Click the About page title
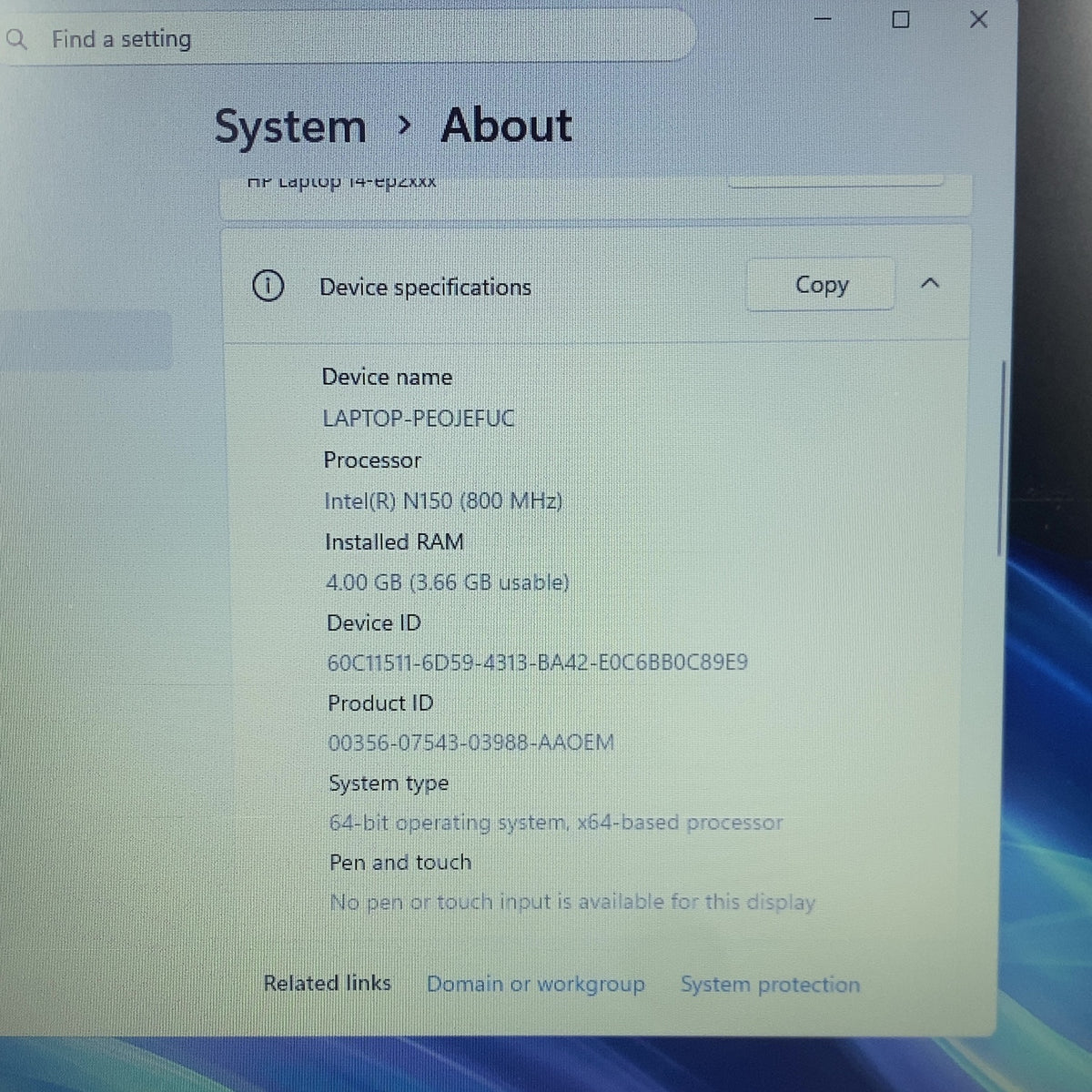1092x1092 pixels. 507,126
